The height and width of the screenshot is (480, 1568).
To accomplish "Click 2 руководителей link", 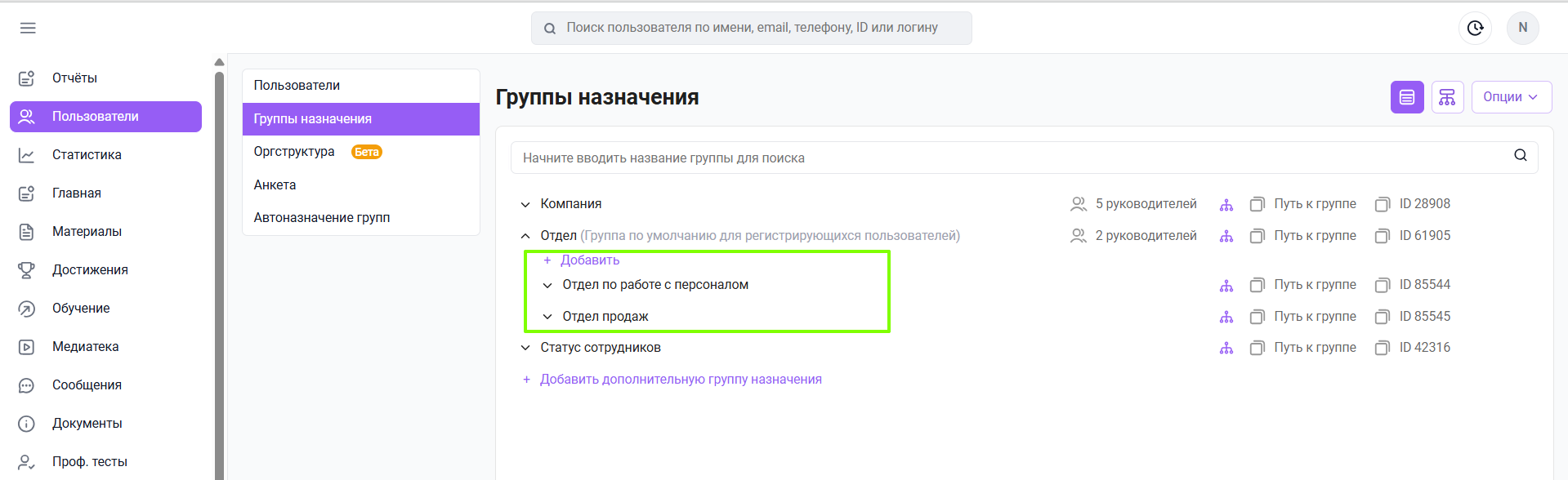I will pos(1146,236).
